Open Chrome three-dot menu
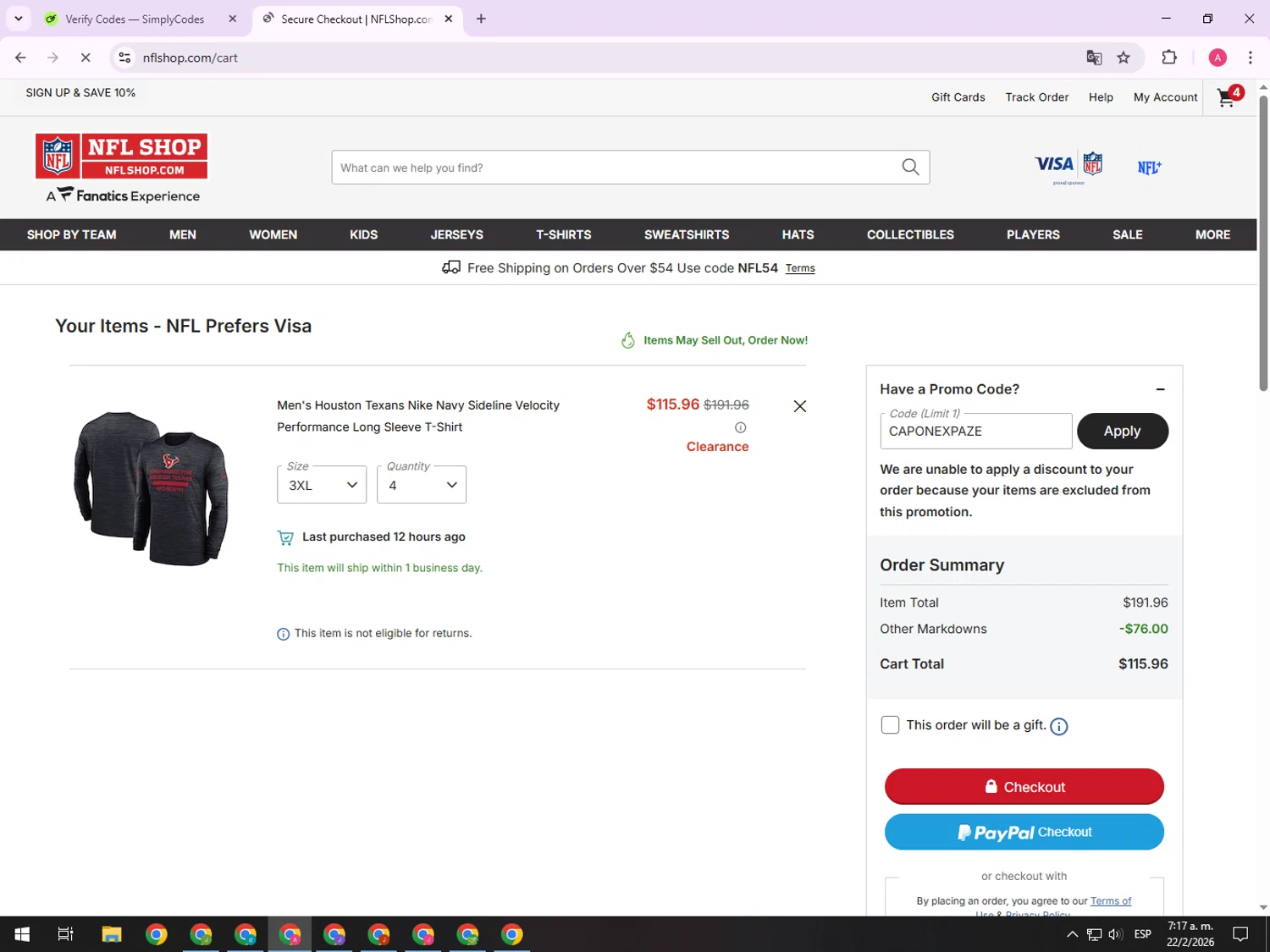 coord(1250,58)
